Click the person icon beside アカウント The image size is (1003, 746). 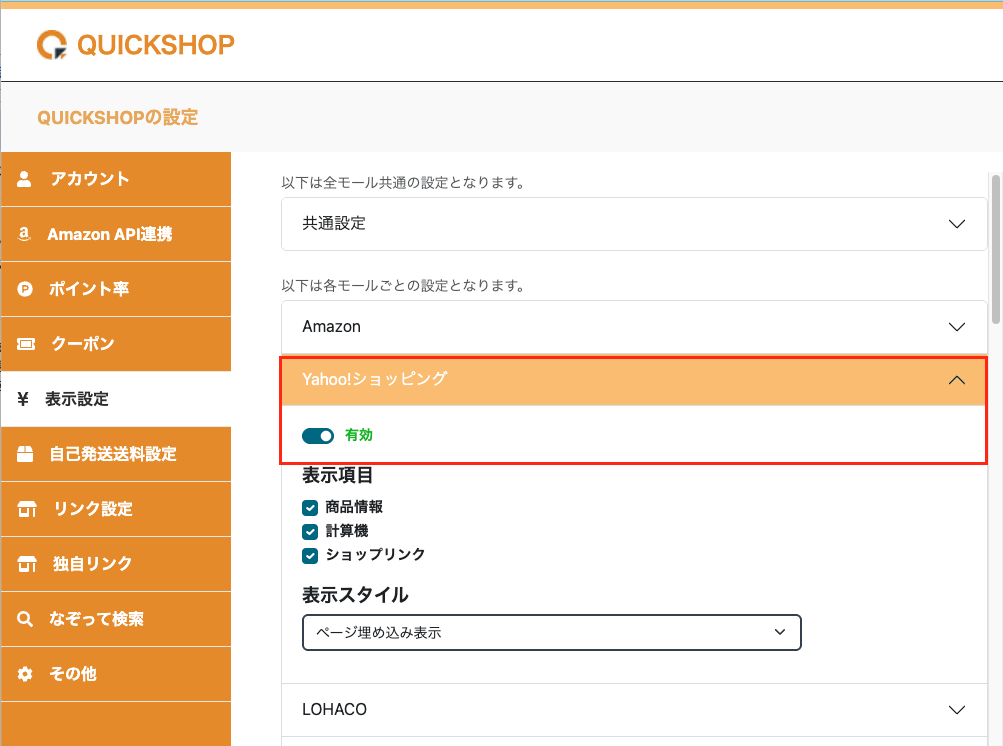(x=25, y=179)
